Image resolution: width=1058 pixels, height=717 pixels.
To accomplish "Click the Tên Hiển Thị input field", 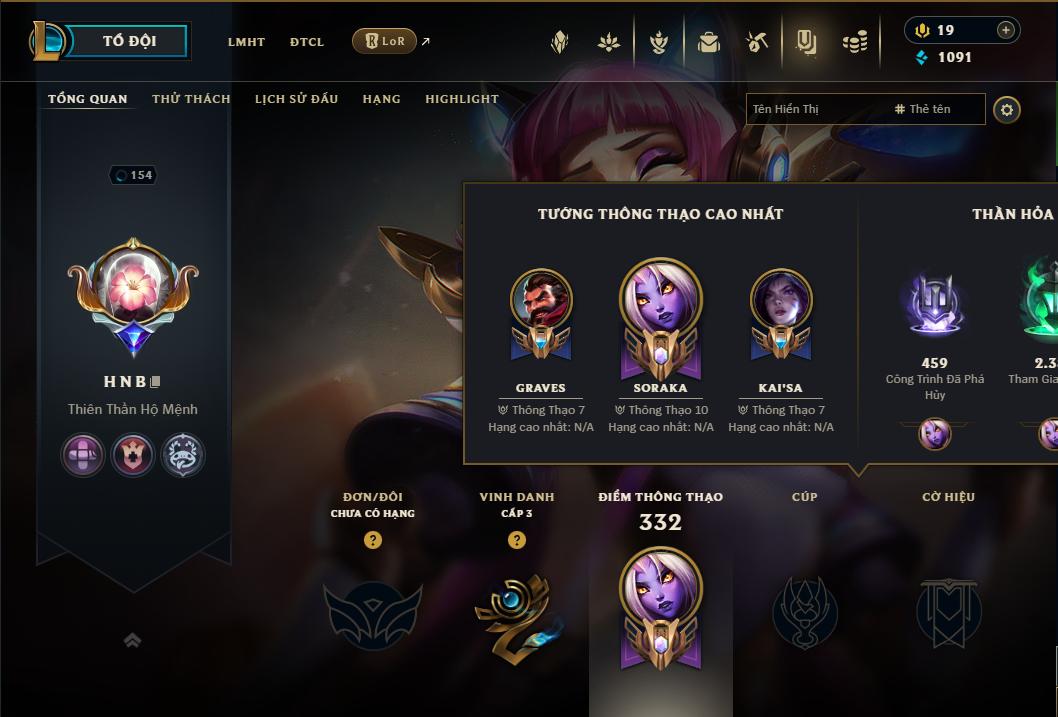I will pyautogui.click(x=819, y=109).
